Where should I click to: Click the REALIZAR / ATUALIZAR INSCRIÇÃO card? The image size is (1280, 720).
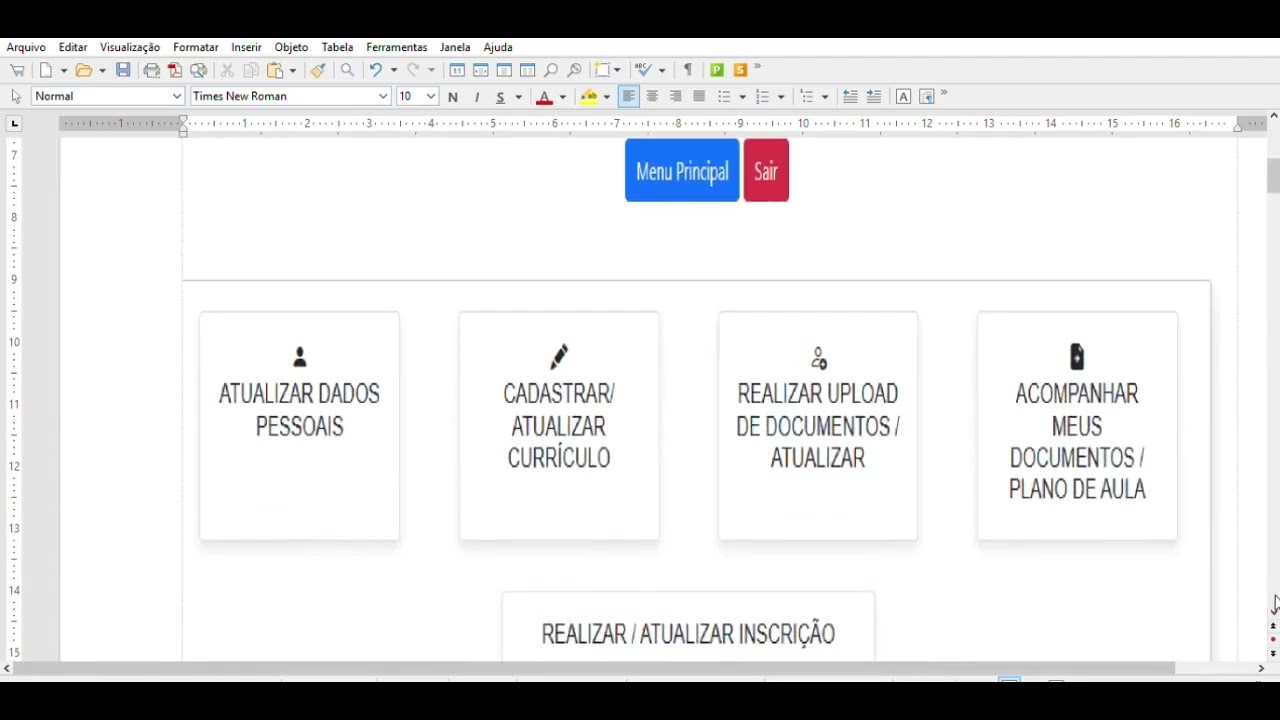coord(688,626)
